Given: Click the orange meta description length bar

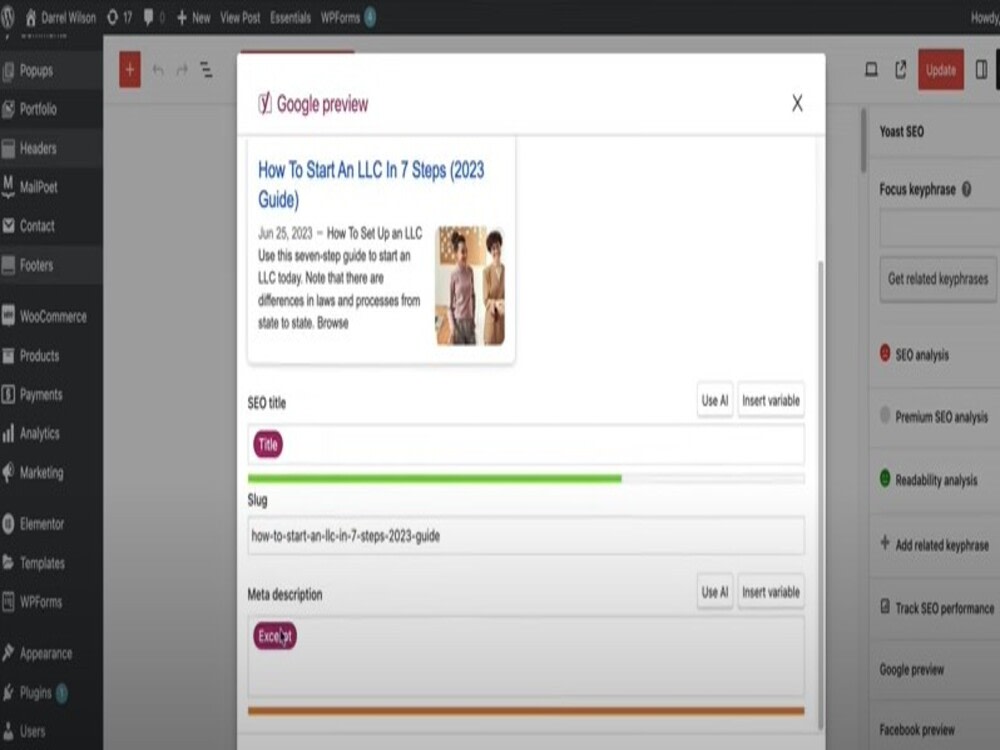Looking at the screenshot, I should [526, 711].
